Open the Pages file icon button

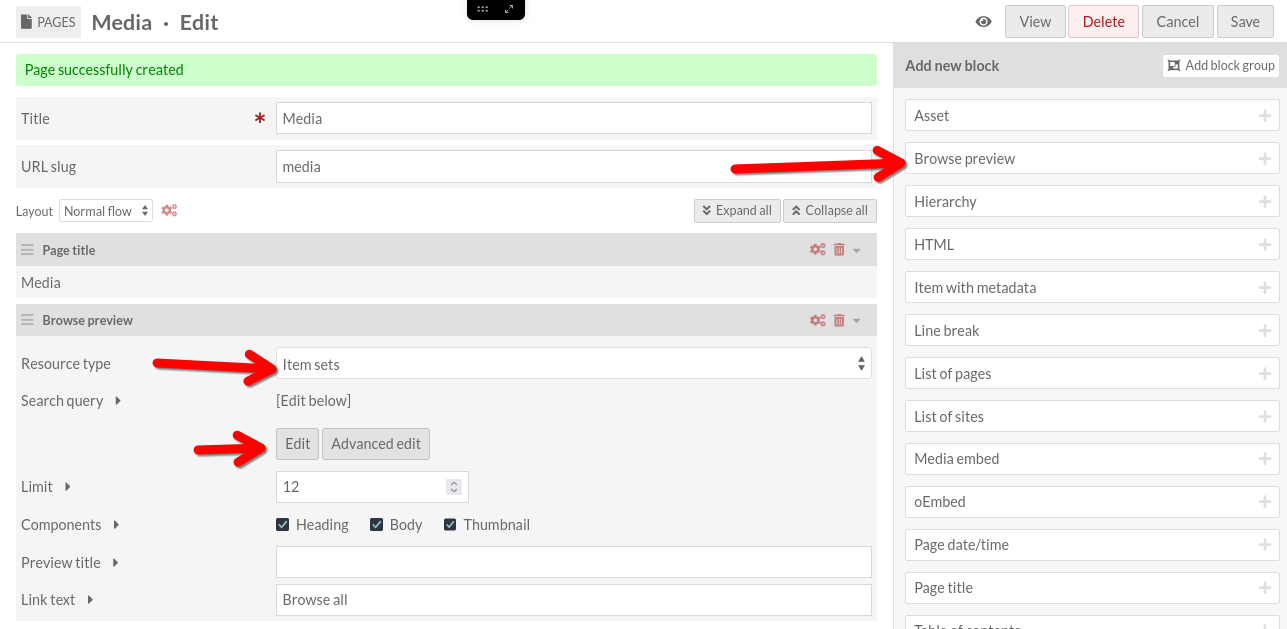48,22
